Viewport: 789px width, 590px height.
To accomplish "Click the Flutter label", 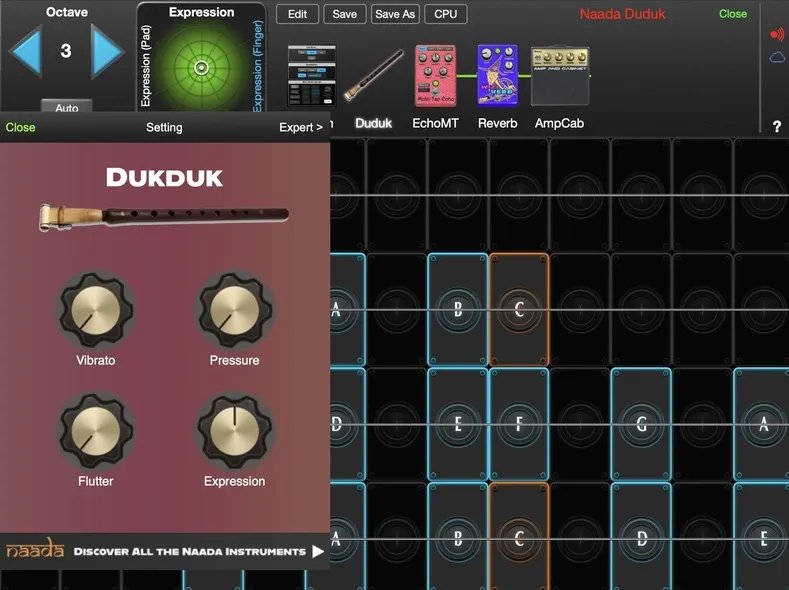I will tap(96, 481).
